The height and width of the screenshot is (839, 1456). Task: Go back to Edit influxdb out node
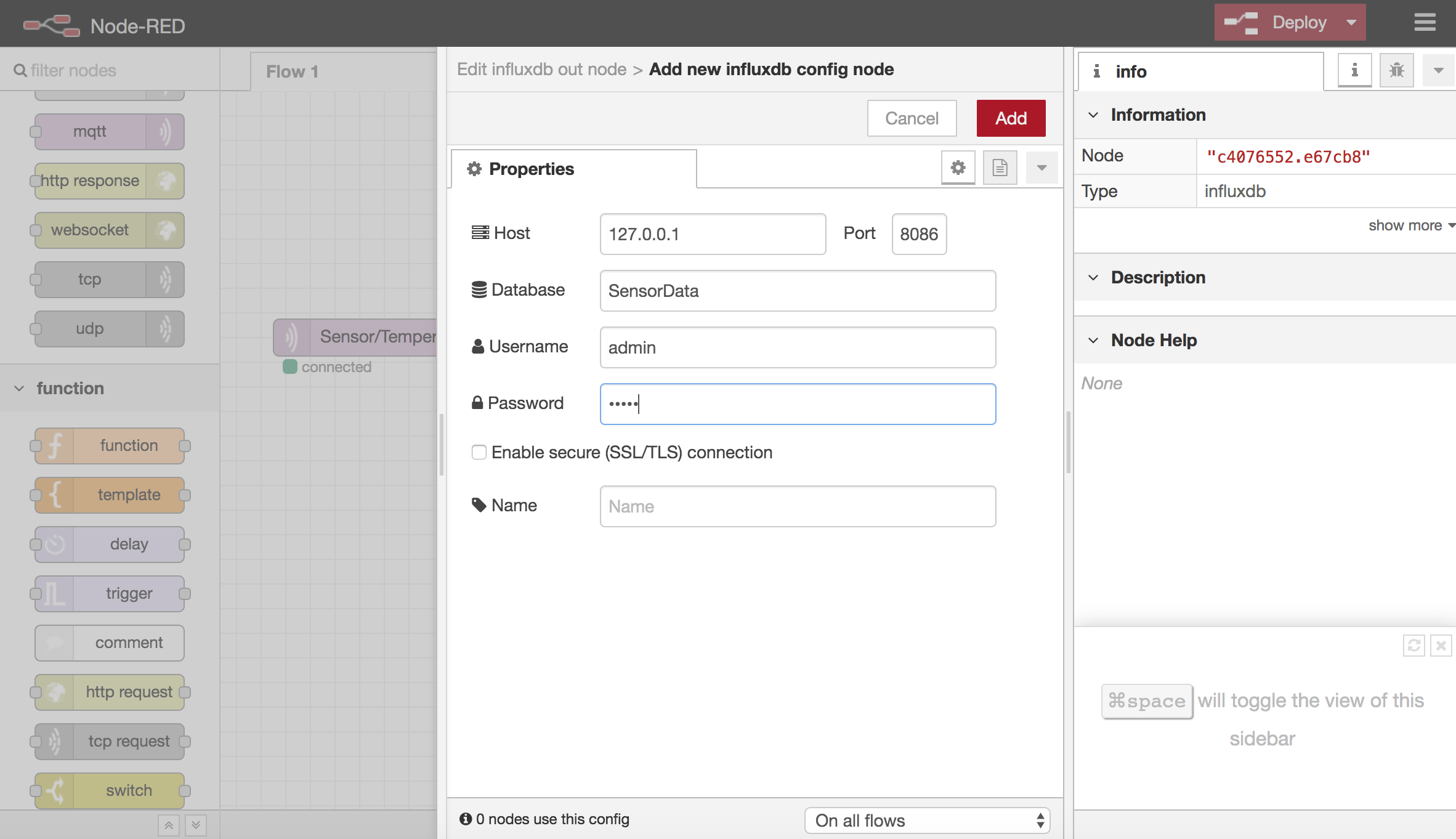point(541,69)
